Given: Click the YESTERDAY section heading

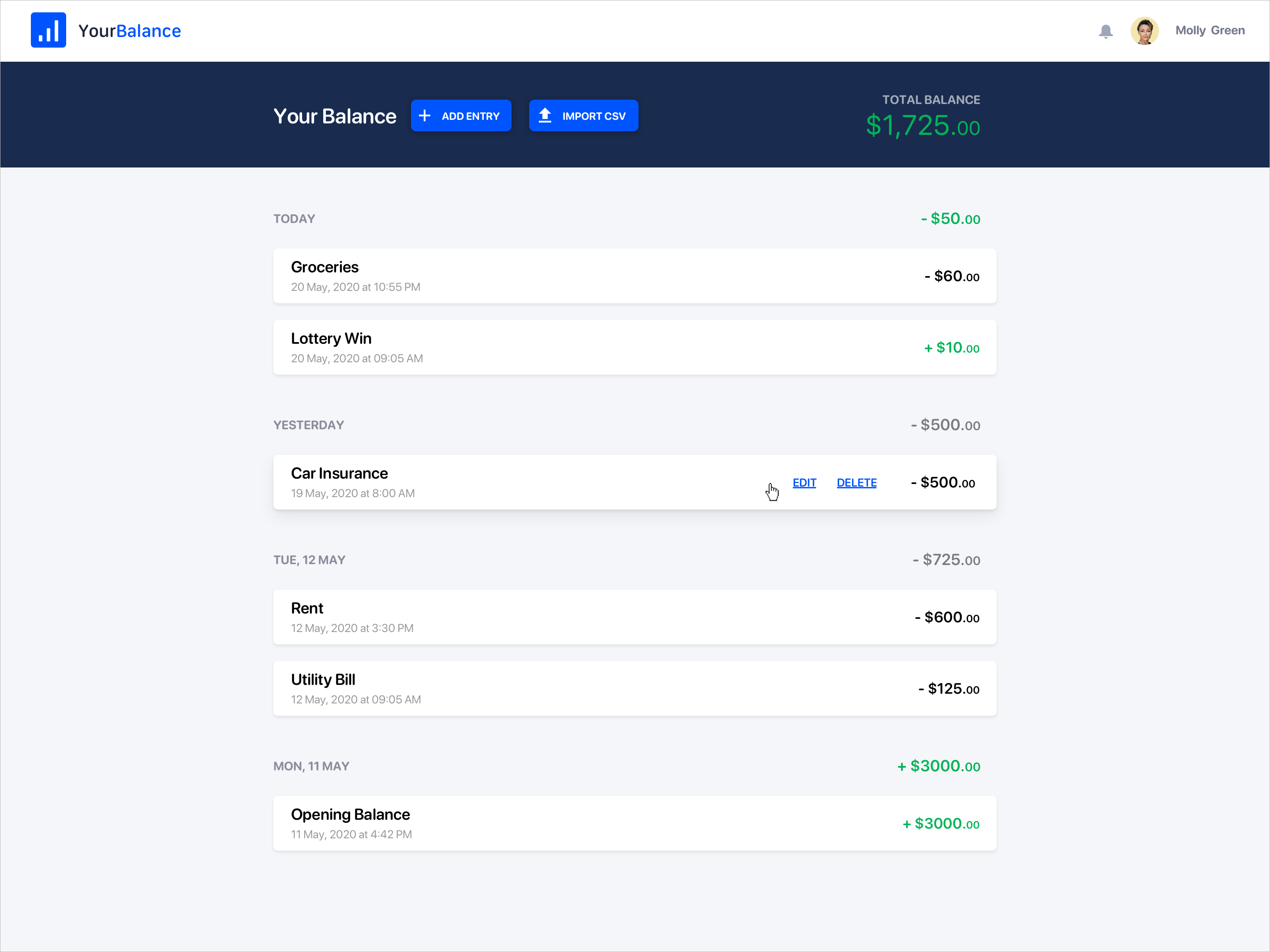Looking at the screenshot, I should click(x=308, y=425).
